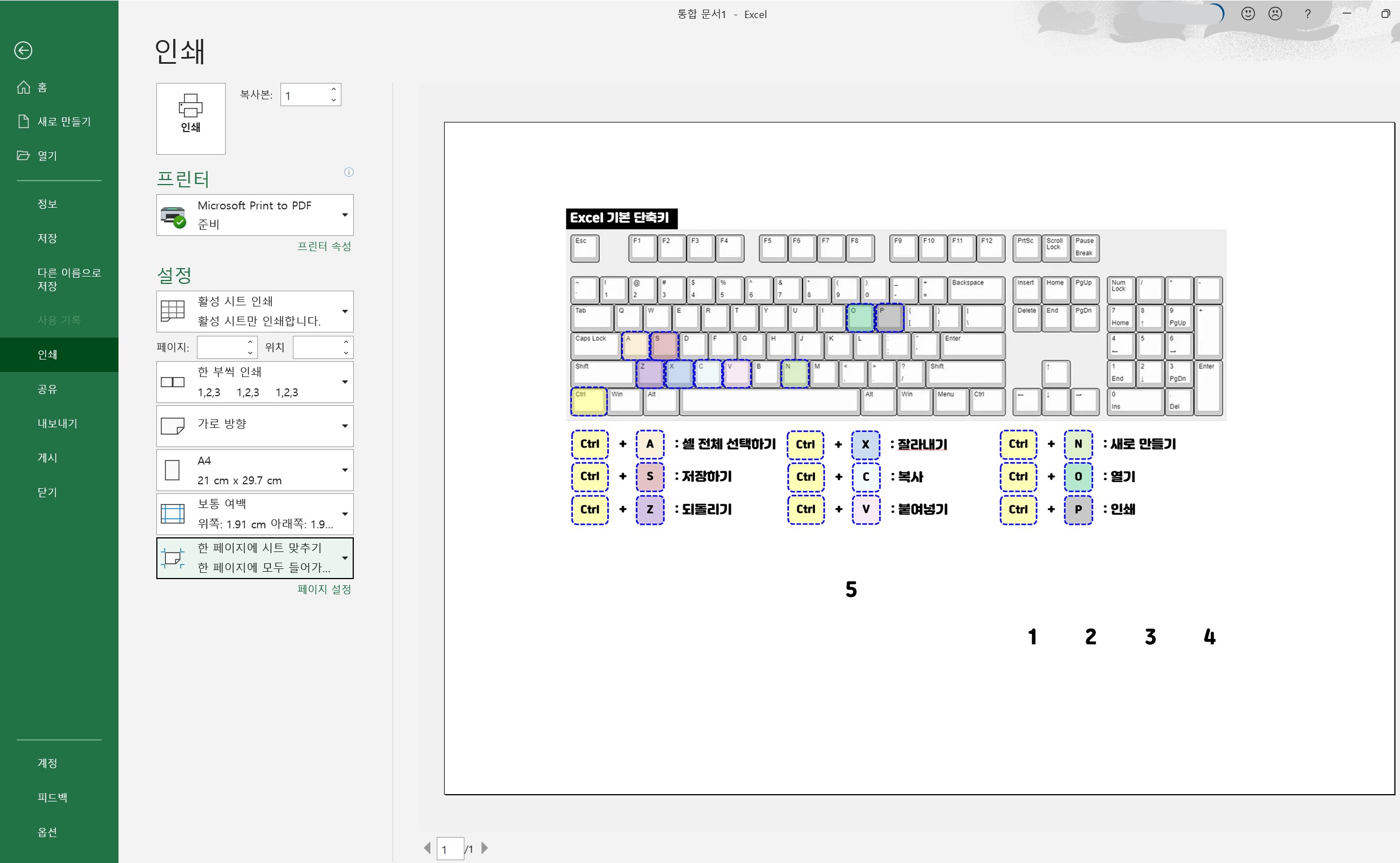This screenshot has height=863, width=1400.
Task: Open the page setup (페이지 설정) link
Action: [324, 589]
